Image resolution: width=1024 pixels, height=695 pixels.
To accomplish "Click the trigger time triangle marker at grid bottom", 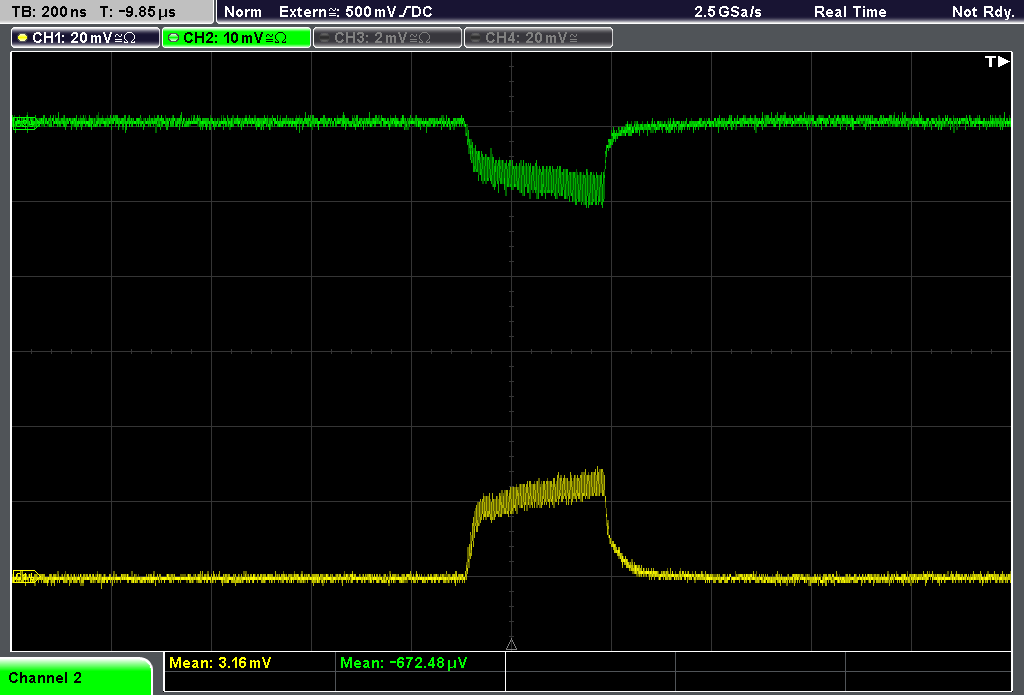I will click(x=511, y=645).
